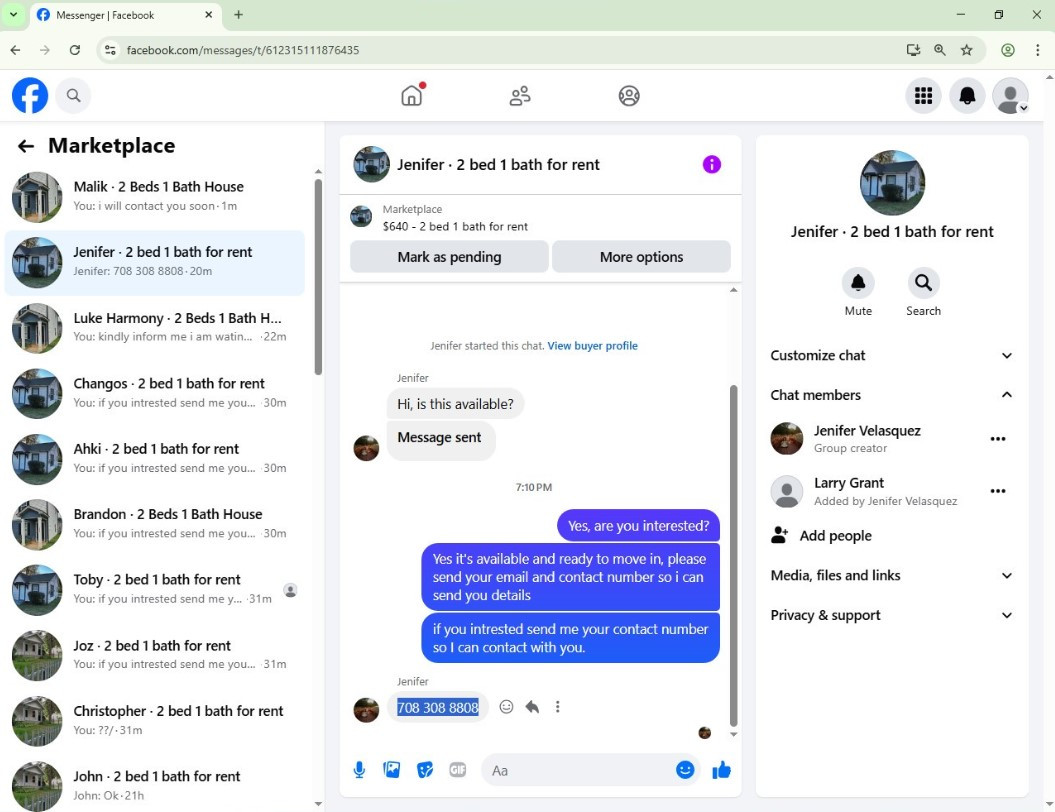
Task: Record a voice clip with microphone icon
Action: pos(359,770)
